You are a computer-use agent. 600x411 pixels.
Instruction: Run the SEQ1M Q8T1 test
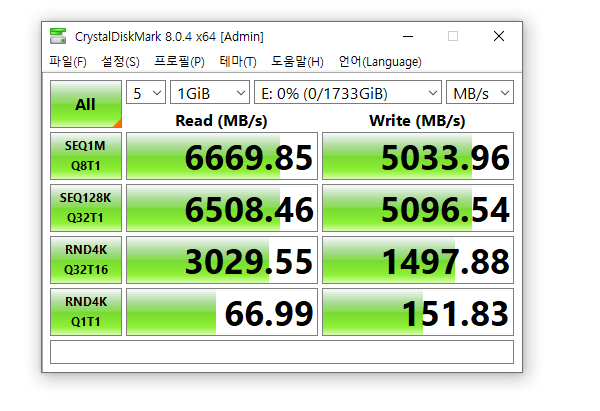pyautogui.click(x=86, y=156)
